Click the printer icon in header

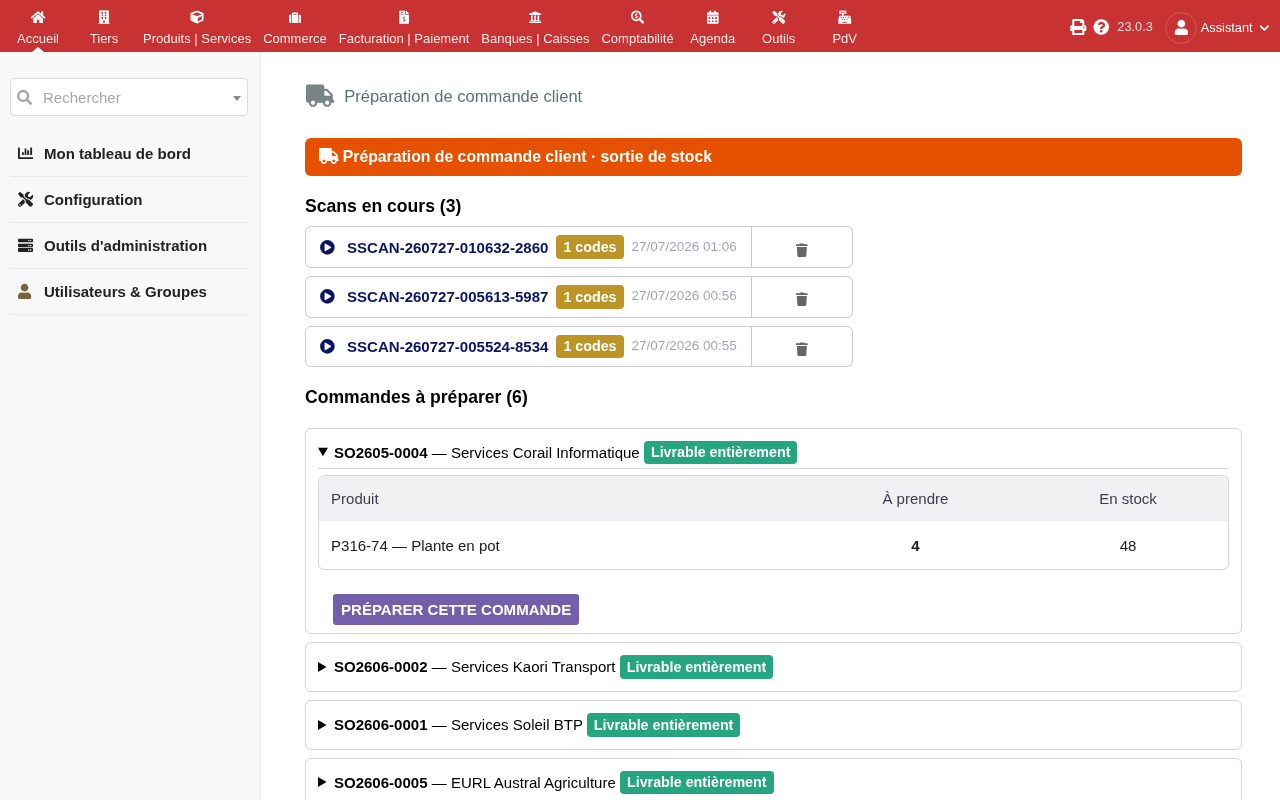(1078, 27)
